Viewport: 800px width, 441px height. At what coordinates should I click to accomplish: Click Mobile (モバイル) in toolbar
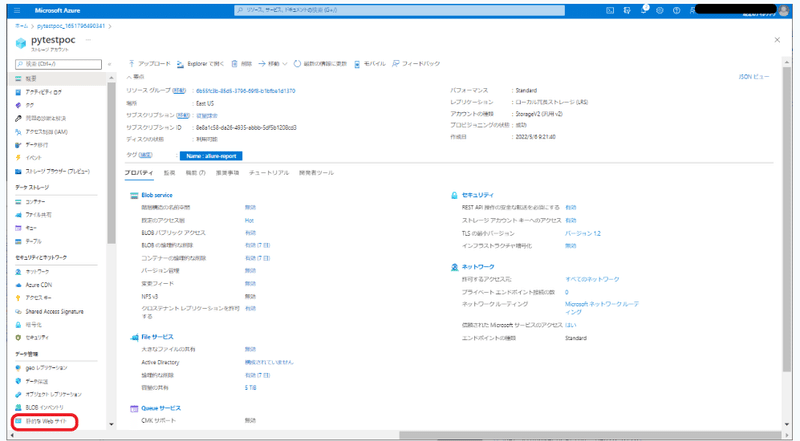point(370,64)
